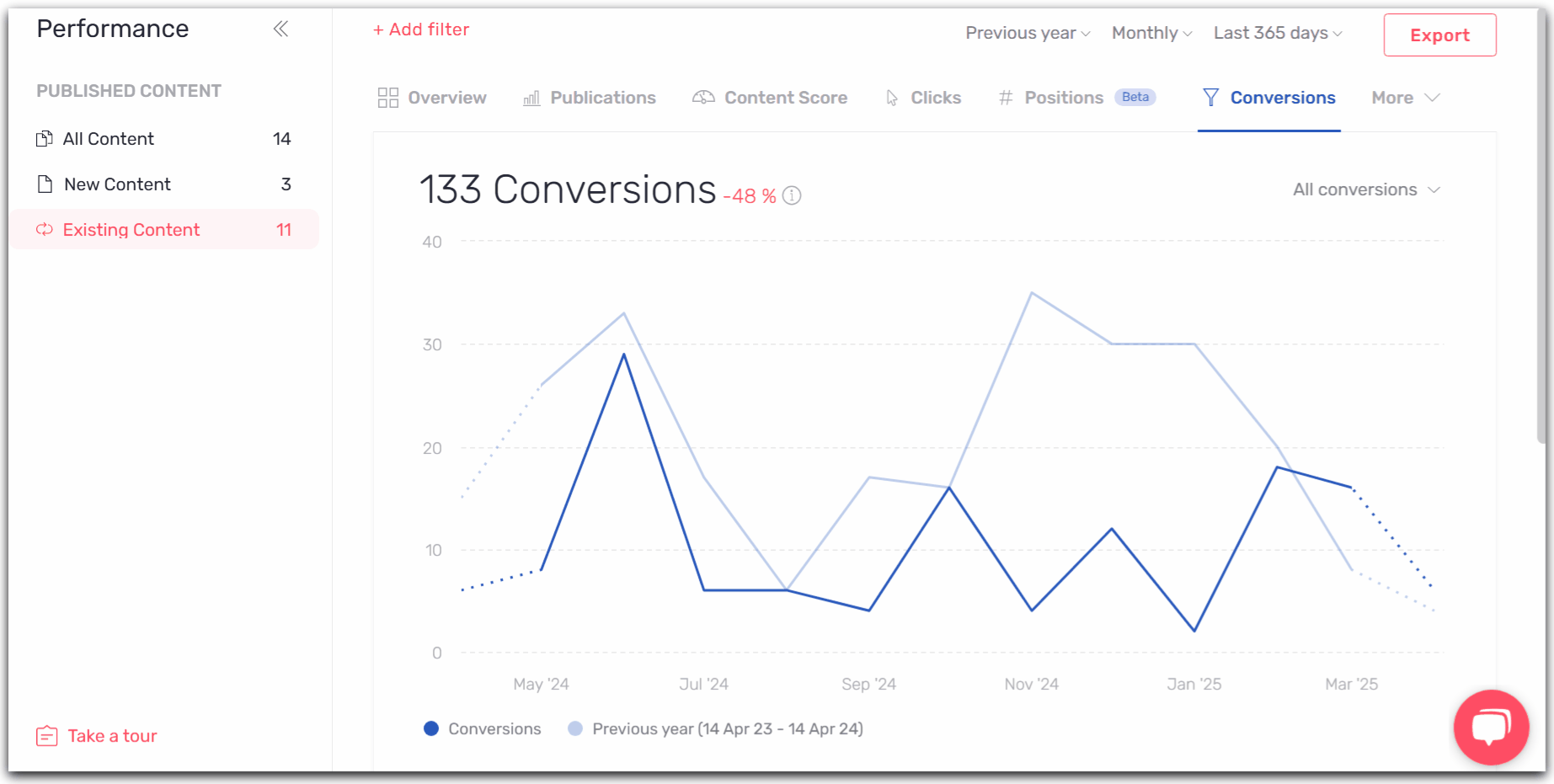Screen dimensions: 1554x784
Task: Click the Sep '24 axis label
Action: point(869,684)
